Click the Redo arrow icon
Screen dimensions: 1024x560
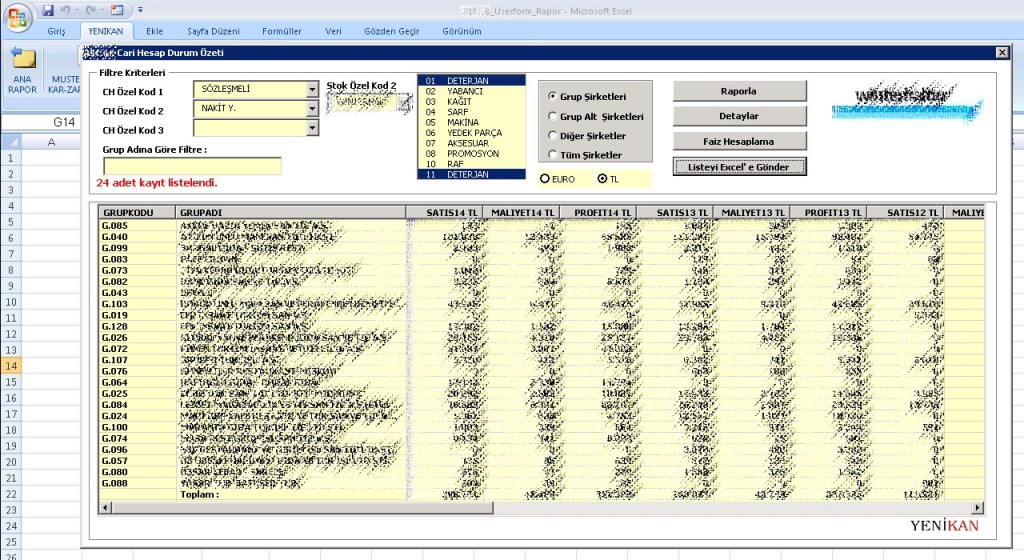point(90,10)
